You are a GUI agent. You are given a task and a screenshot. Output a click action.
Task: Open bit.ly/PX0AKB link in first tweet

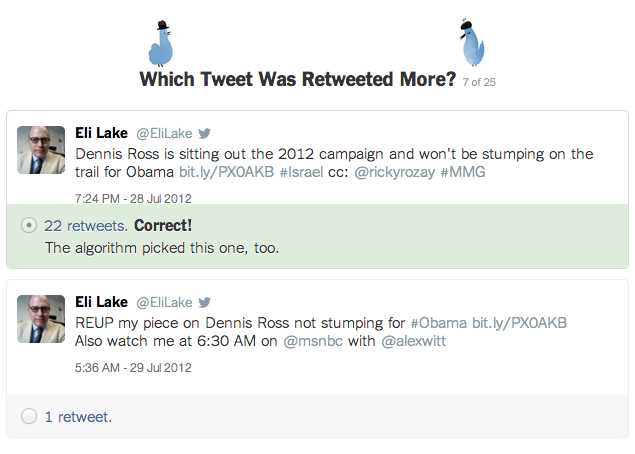click(227, 172)
